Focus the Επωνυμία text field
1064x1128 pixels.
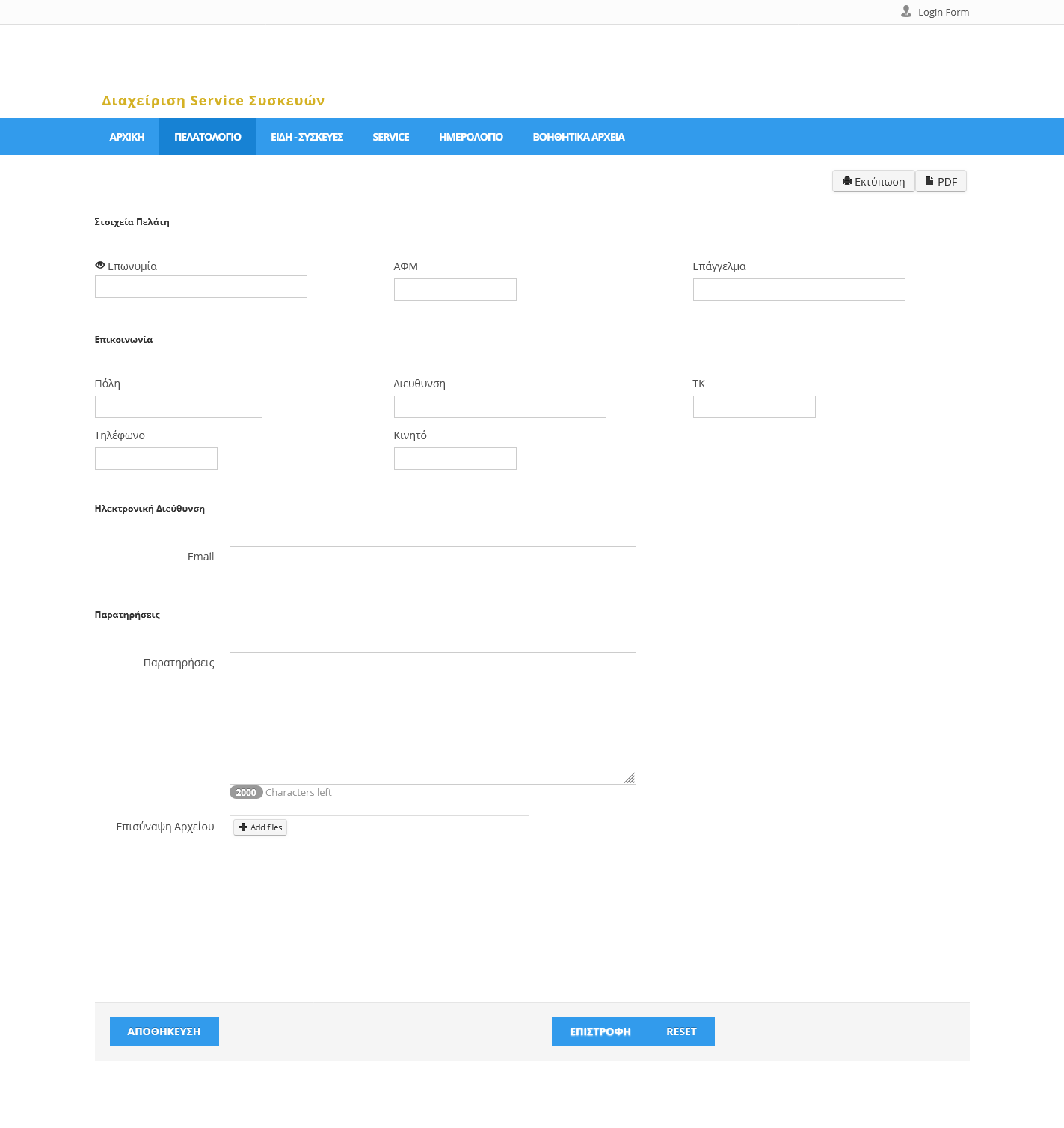point(200,286)
